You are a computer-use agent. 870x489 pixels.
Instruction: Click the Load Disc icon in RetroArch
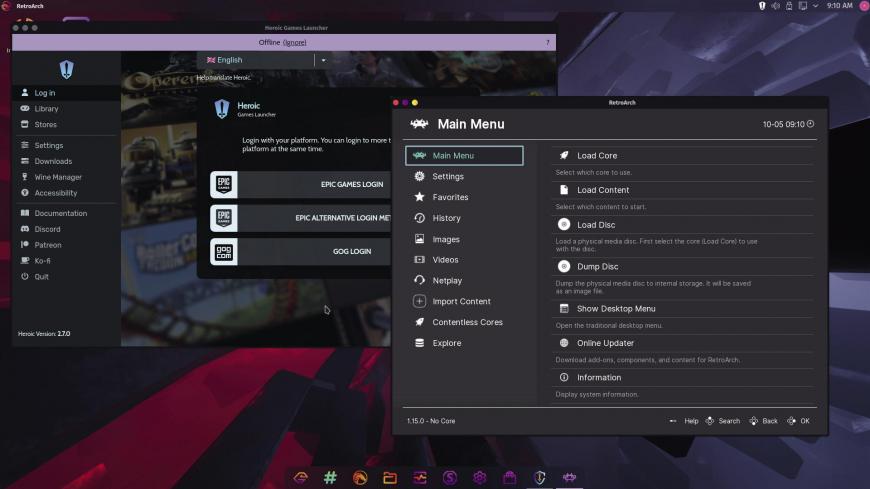564,224
